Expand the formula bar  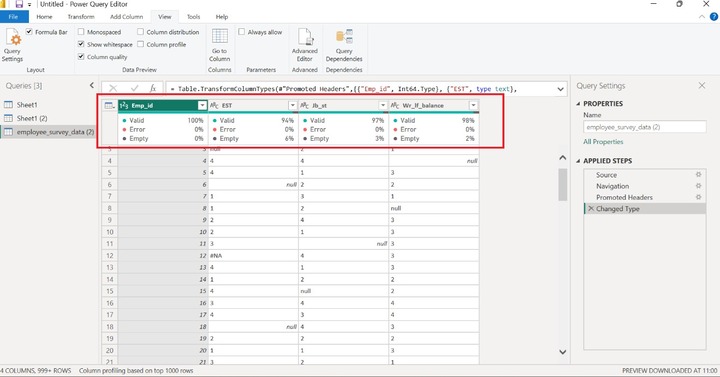point(560,89)
